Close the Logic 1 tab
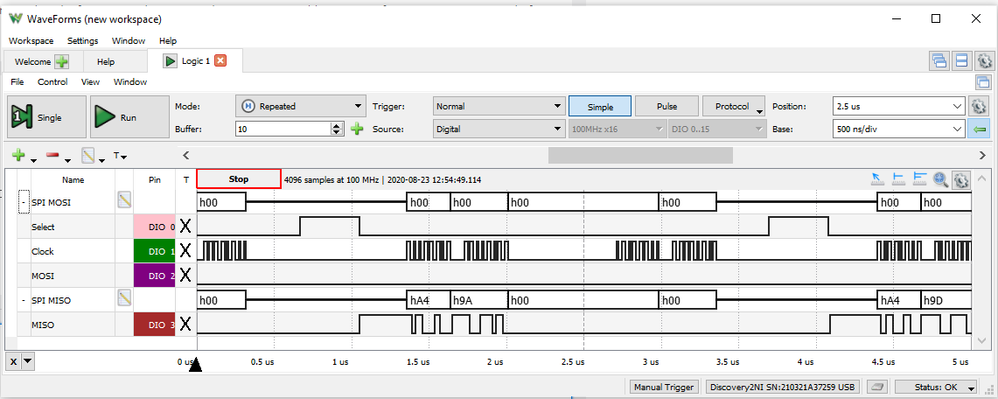The height and width of the screenshot is (399, 998). point(220,61)
